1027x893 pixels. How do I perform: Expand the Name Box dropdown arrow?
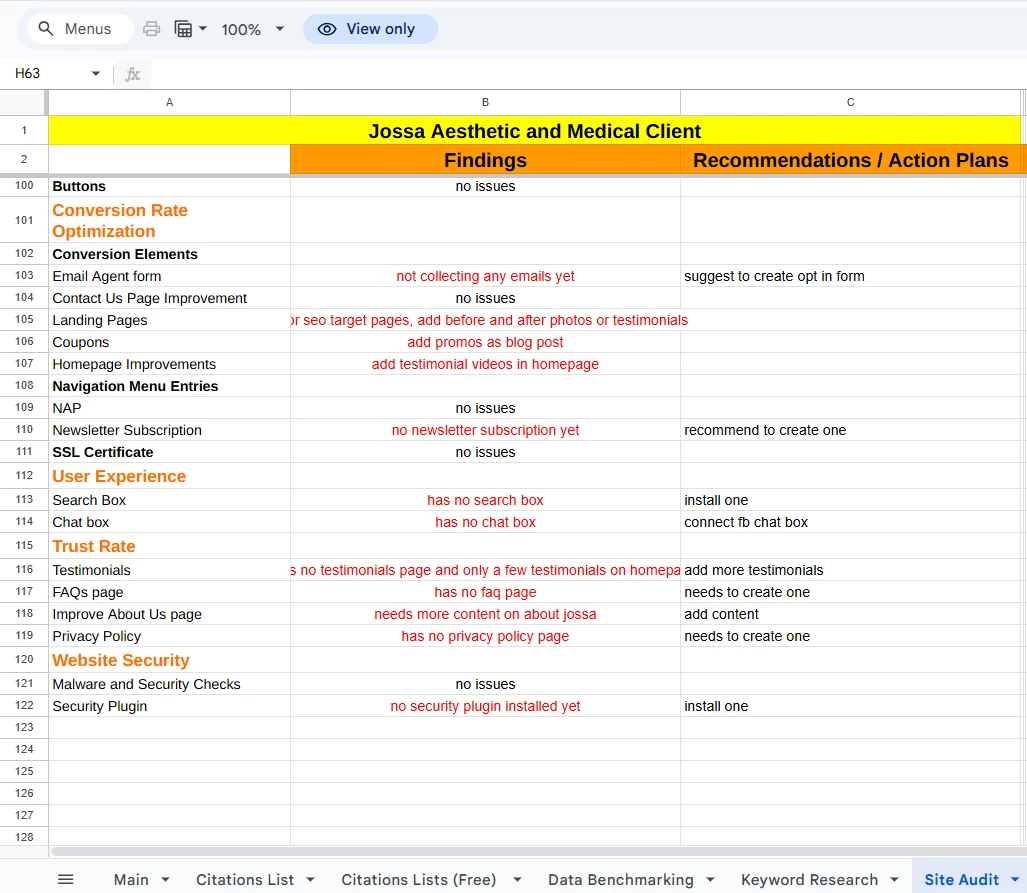pyautogui.click(x=96, y=73)
